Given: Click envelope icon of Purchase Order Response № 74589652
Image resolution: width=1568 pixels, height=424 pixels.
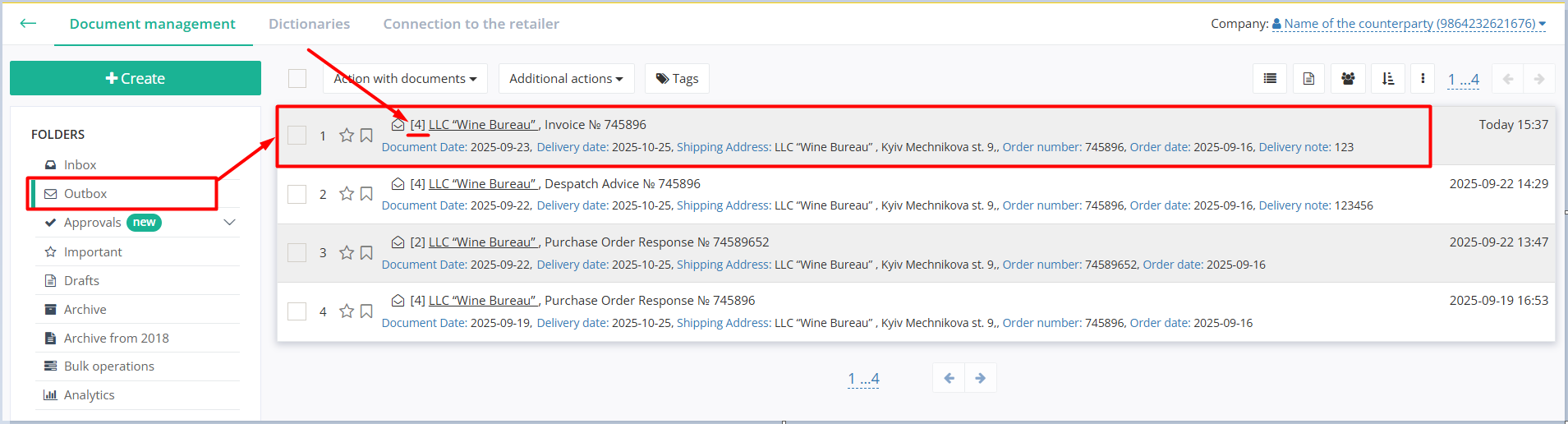Looking at the screenshot, I should pos(398,242).
